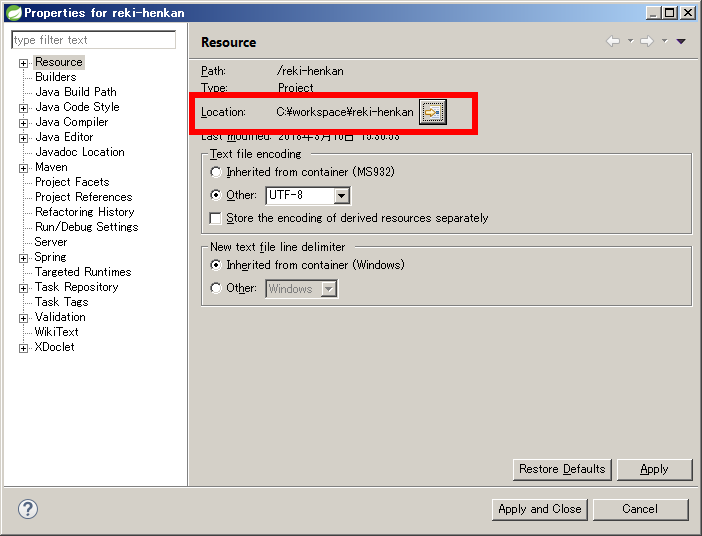Expand the Task Repository node
Image resolution: width=702 pixels, height=536 pixels.
(23, 288)
